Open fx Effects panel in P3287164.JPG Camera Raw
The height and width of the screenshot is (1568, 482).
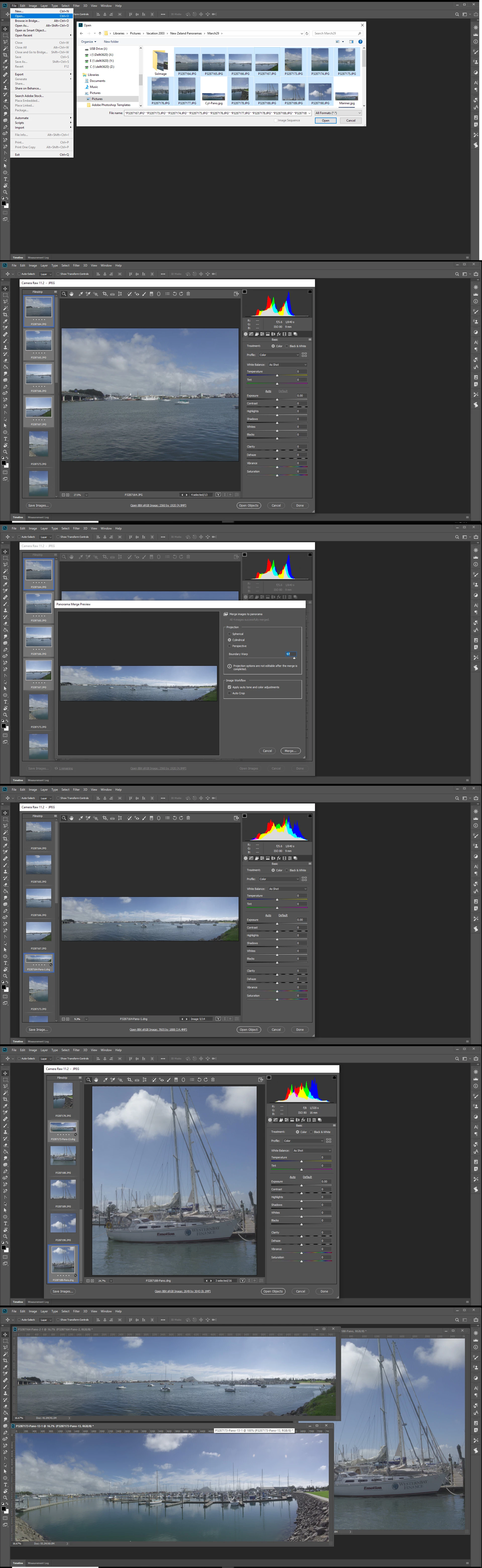[x=279, y=334]
